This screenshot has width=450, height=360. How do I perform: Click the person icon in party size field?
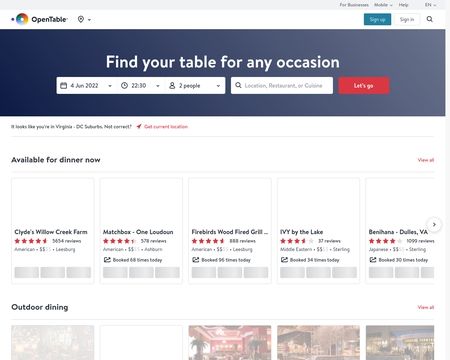pos(172,86)
